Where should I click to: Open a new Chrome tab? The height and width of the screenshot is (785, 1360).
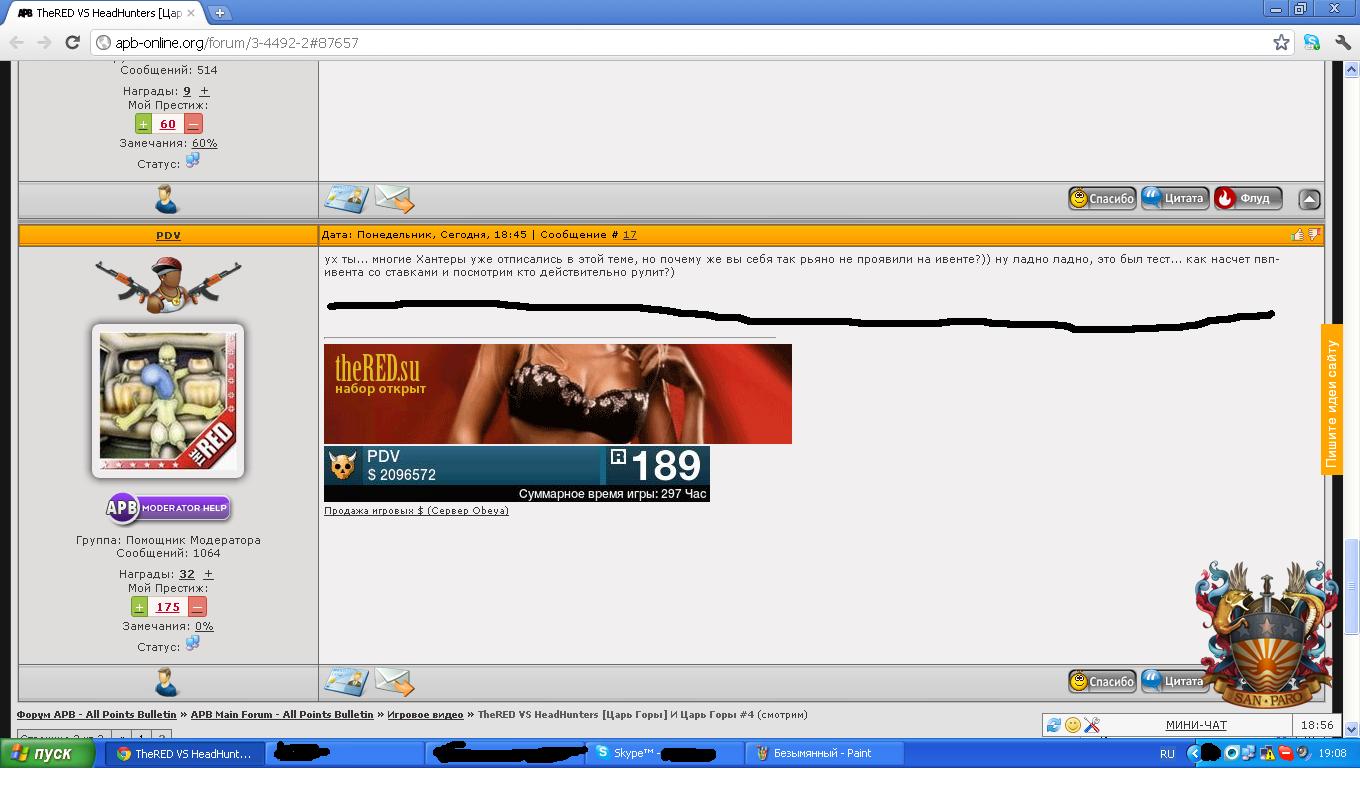tap(219, 13)
